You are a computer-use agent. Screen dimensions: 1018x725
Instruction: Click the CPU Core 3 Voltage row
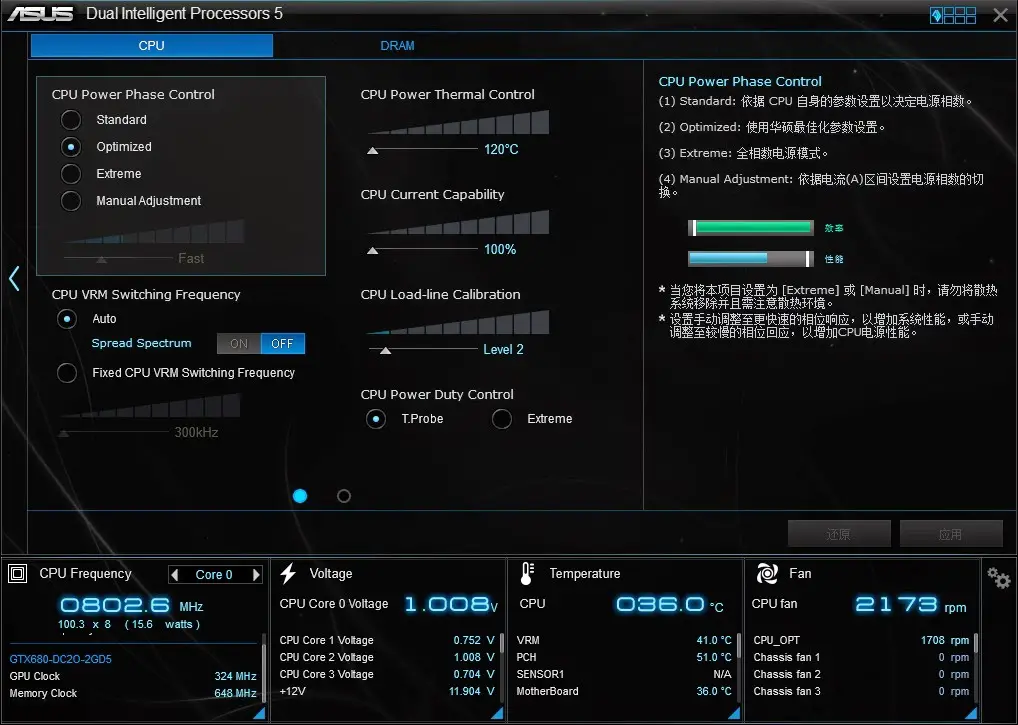coord(387,674)
